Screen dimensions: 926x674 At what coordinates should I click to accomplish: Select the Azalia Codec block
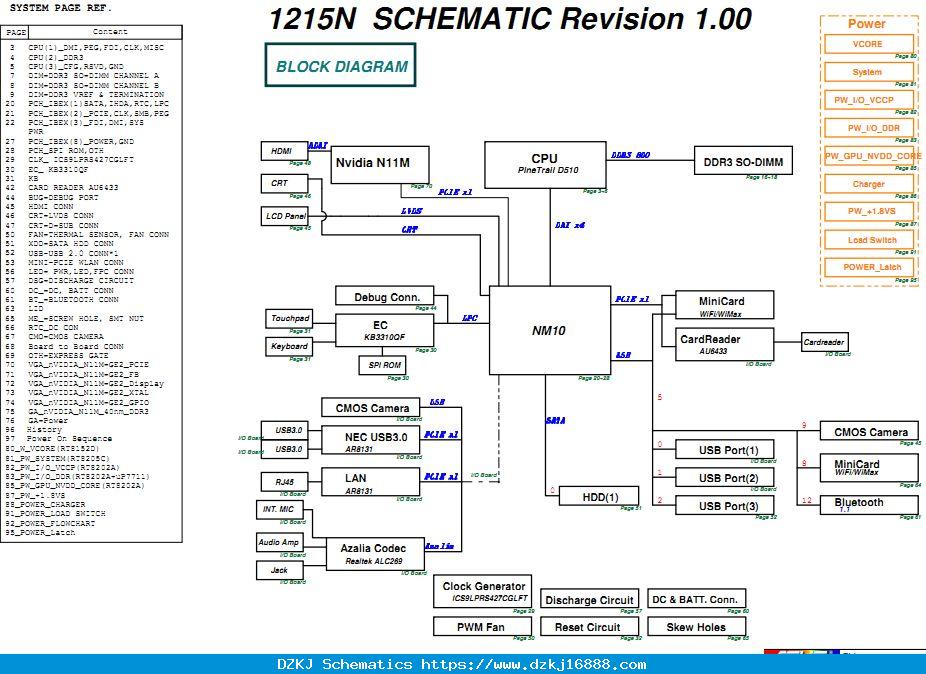point(375,553)
